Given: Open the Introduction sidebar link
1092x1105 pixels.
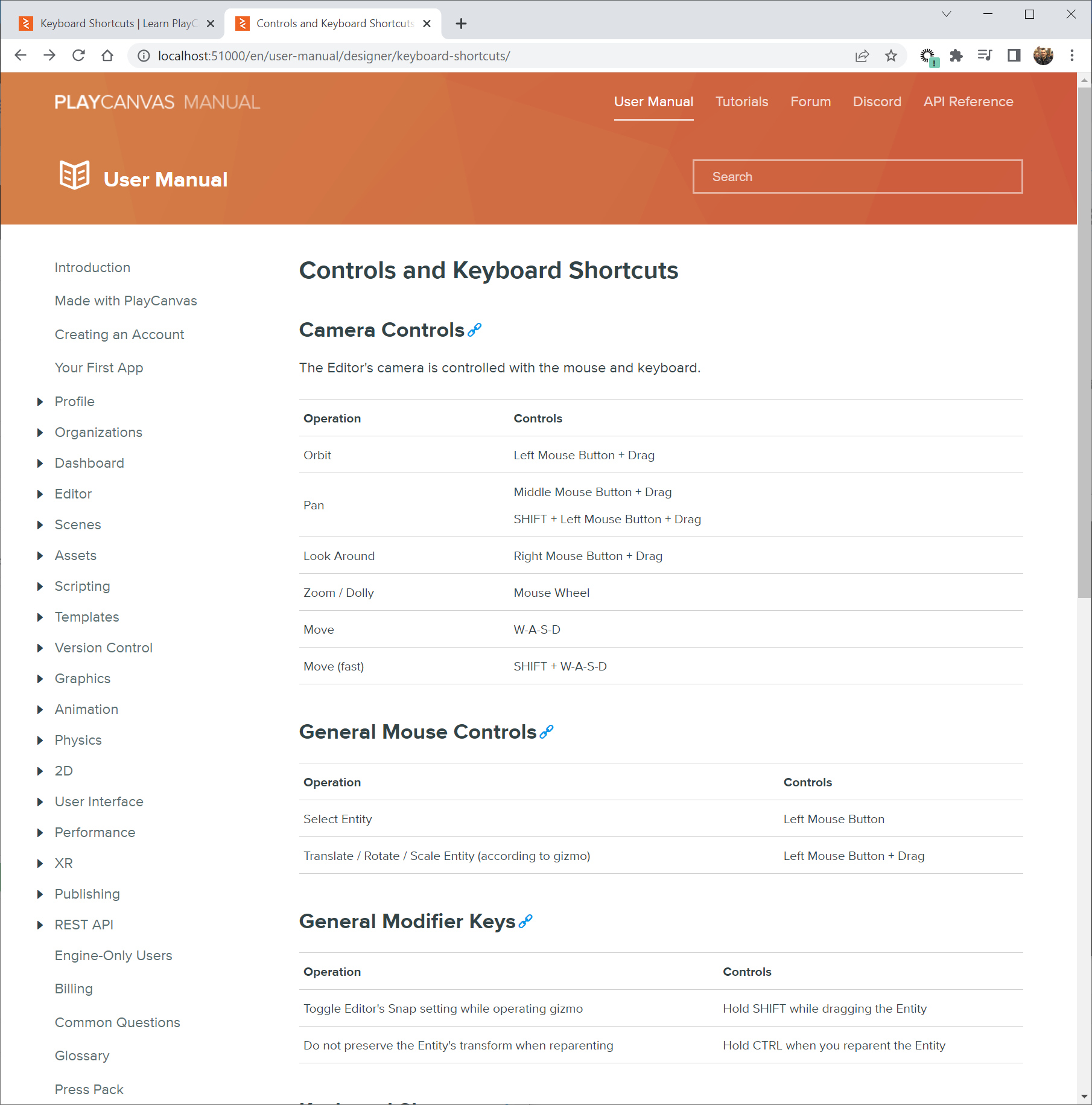Looking at the screenshot, I should [x=92, y=267].
